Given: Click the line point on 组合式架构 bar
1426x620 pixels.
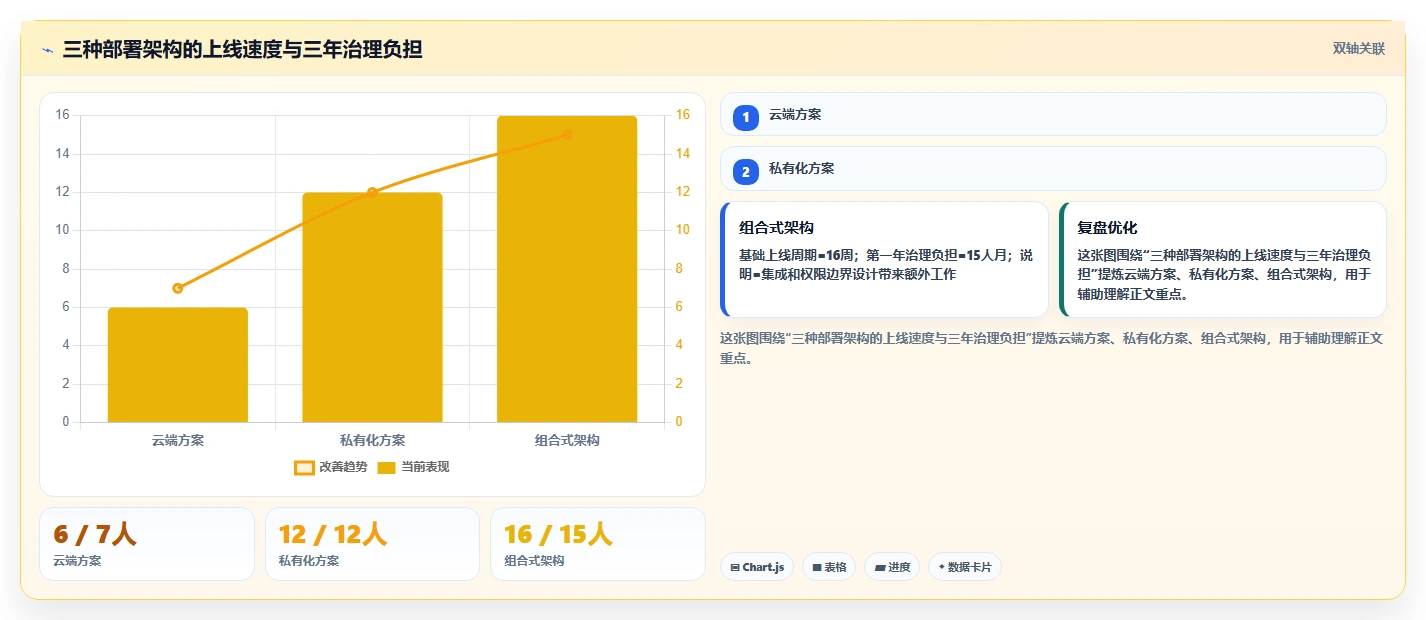Looking at the screenshot, I should tap(567, 135).
